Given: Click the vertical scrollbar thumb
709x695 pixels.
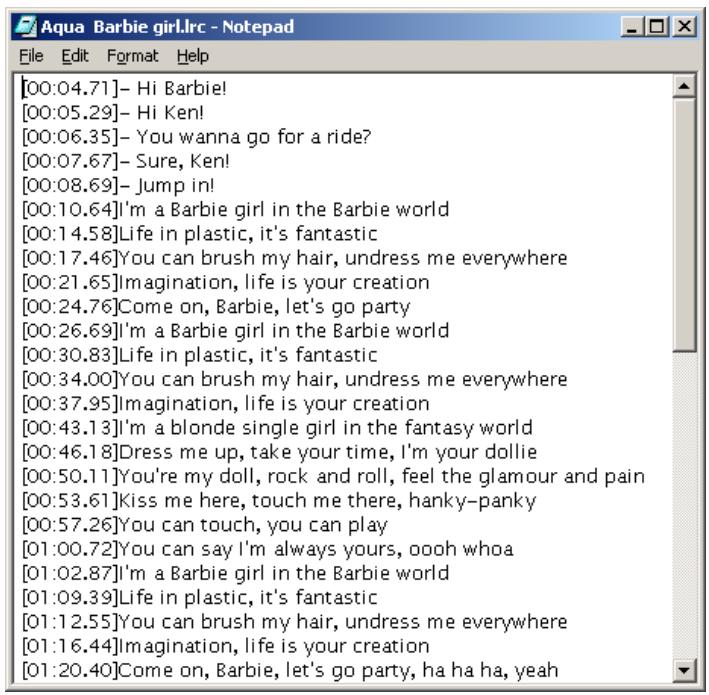Looking at the screenshot, I should tap(684, 224).
